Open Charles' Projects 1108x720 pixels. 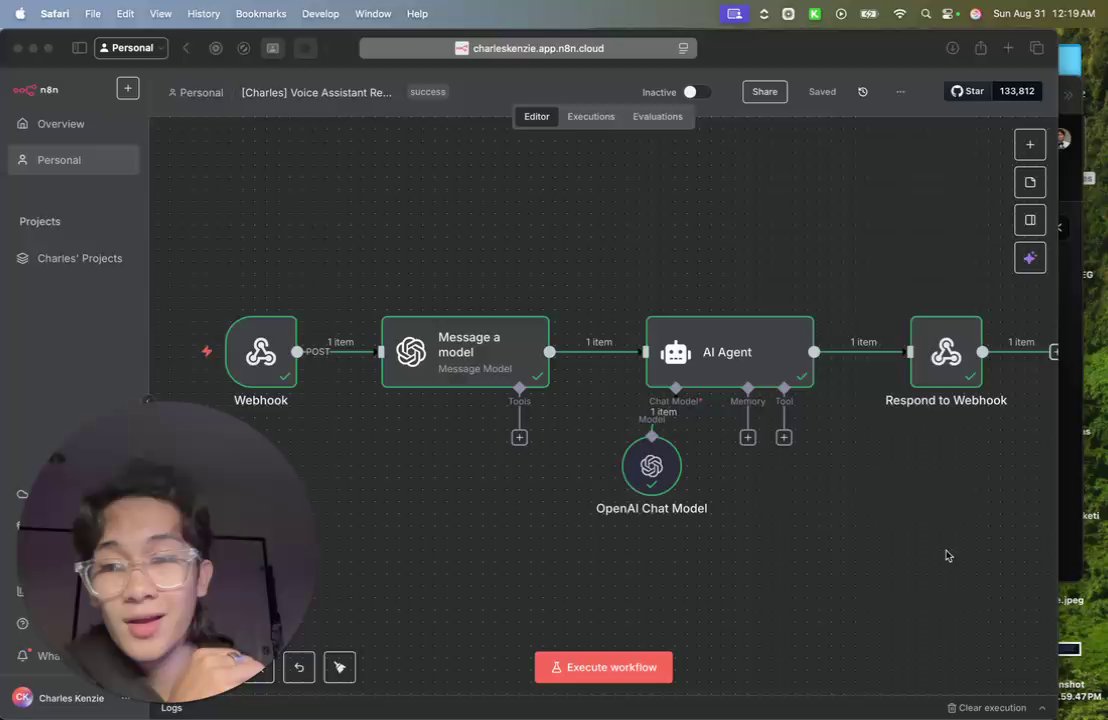coord(73,259)
